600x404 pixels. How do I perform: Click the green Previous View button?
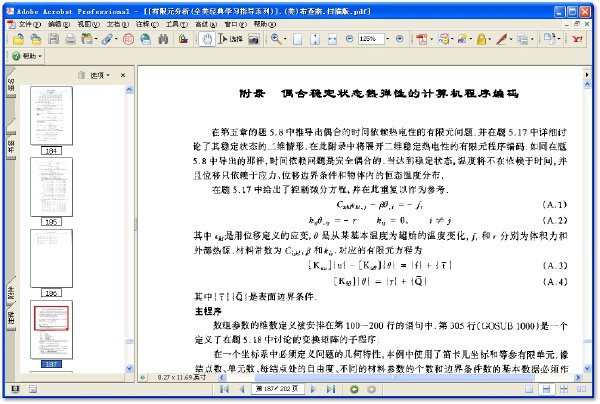(354, 389)
